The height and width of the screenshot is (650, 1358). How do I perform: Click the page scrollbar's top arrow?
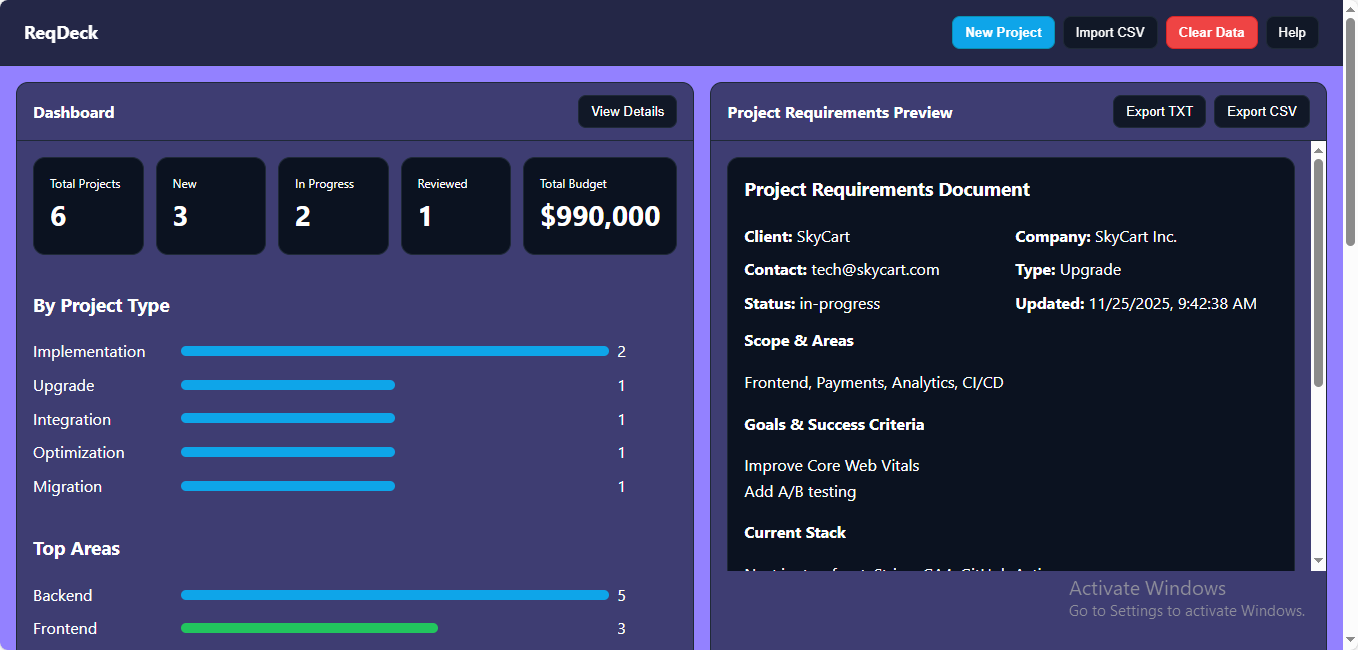pos(1350,9)
